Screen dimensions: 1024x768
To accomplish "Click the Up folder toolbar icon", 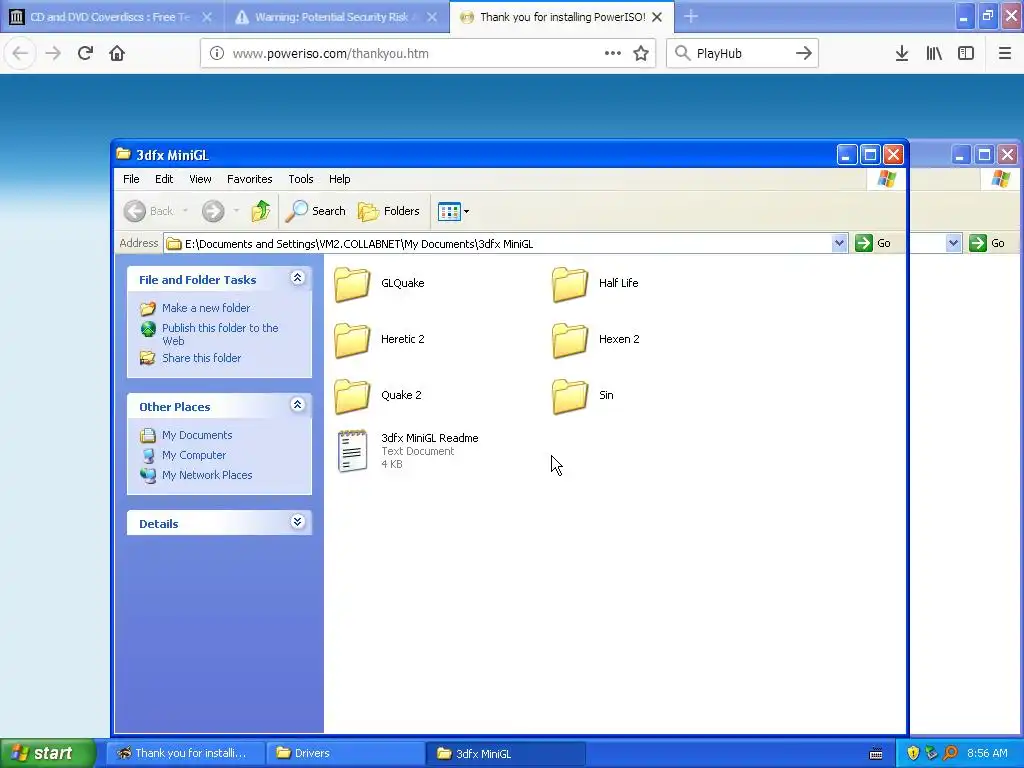I will (x=261, y=211).
